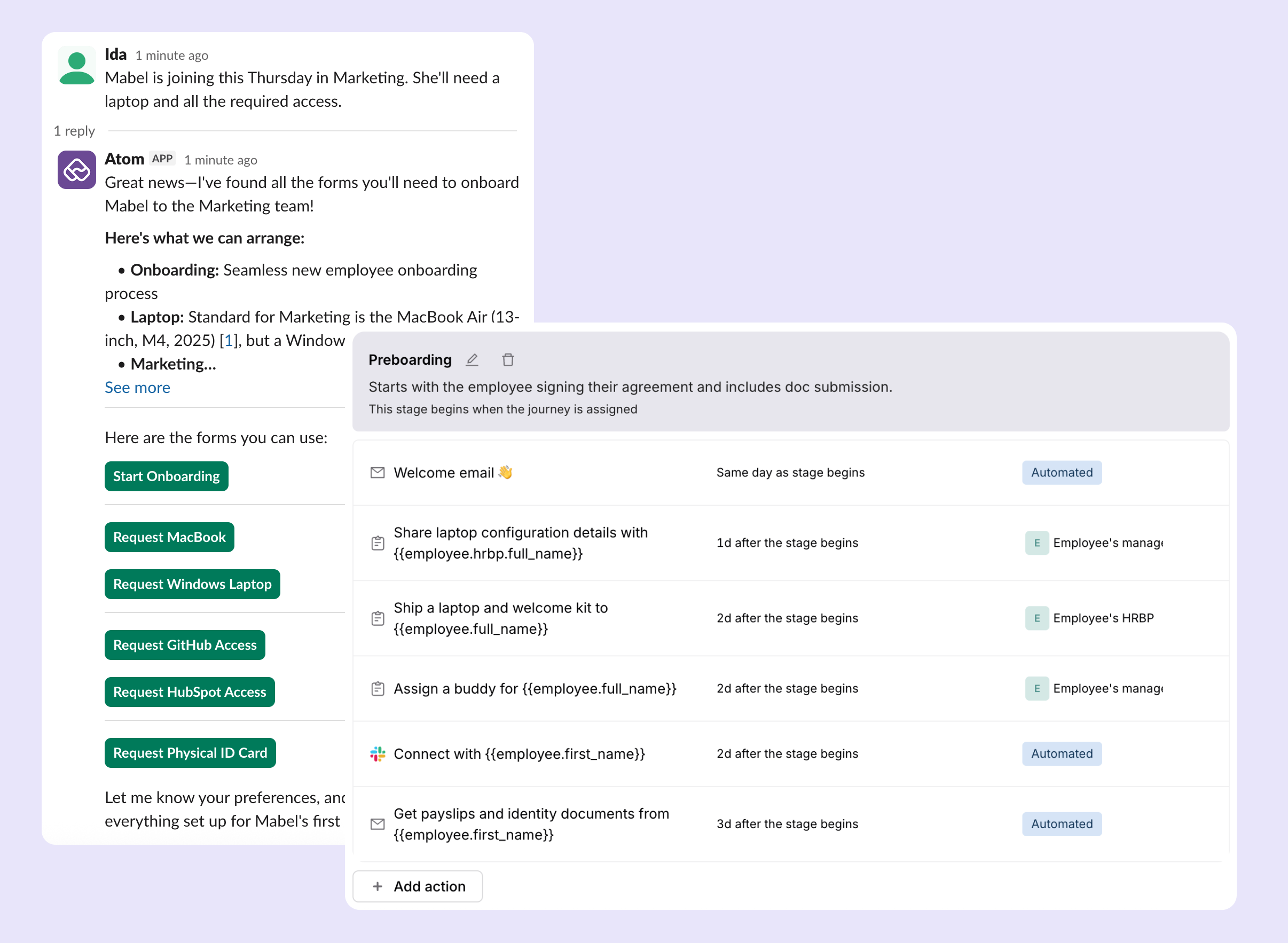This screenshot has height=943, width=1288.
Task: Open the Share laptop configuration details task
Action: (x=520, y=543)
